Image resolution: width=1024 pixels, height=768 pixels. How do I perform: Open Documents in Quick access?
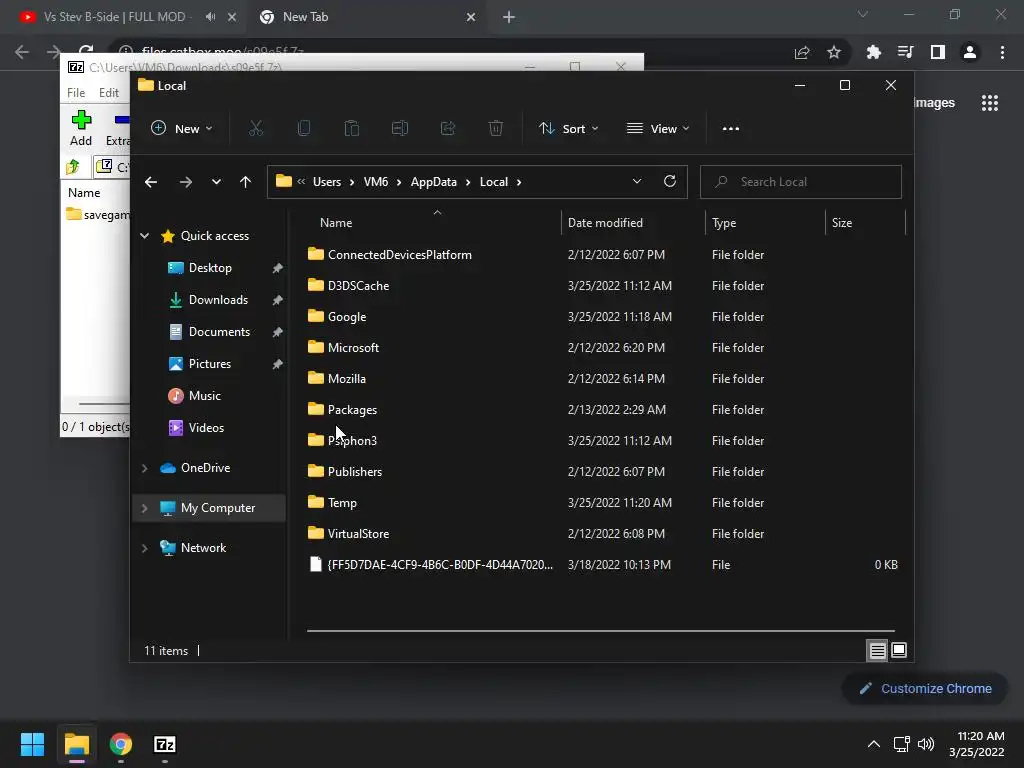[x=219, y=332]
